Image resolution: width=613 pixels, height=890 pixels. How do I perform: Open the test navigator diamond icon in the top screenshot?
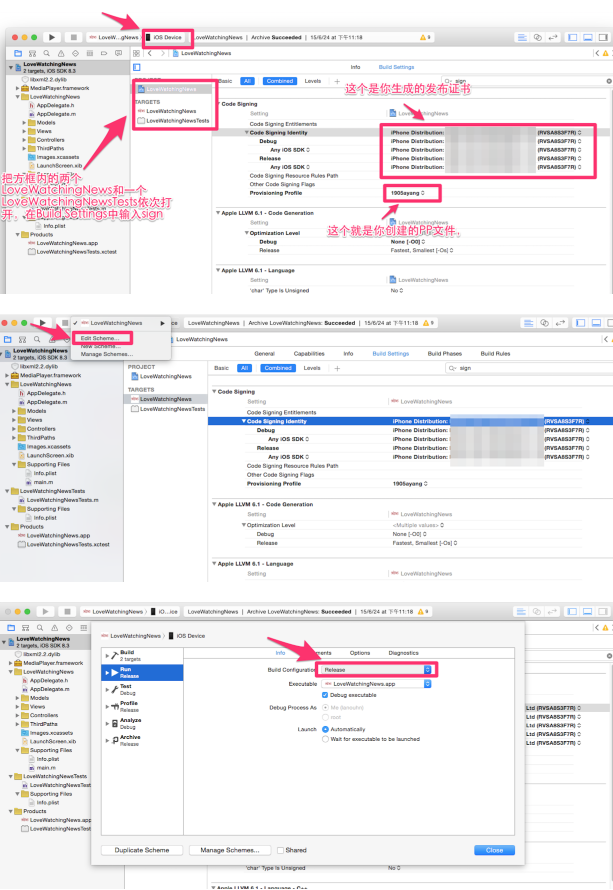click(75, 53)
